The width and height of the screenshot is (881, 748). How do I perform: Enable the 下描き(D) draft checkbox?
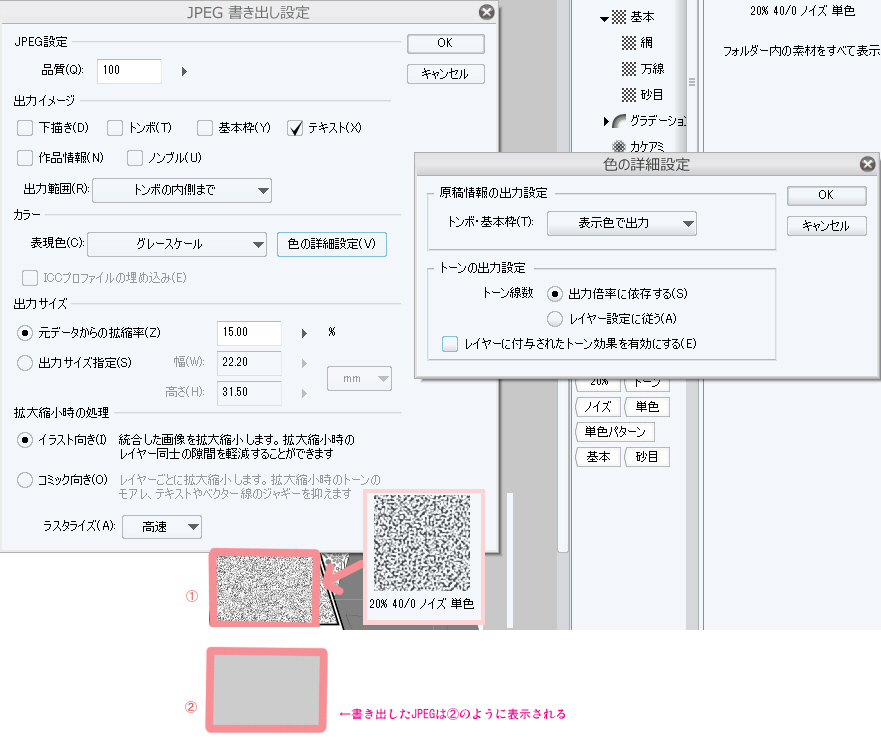coord(25,128)
